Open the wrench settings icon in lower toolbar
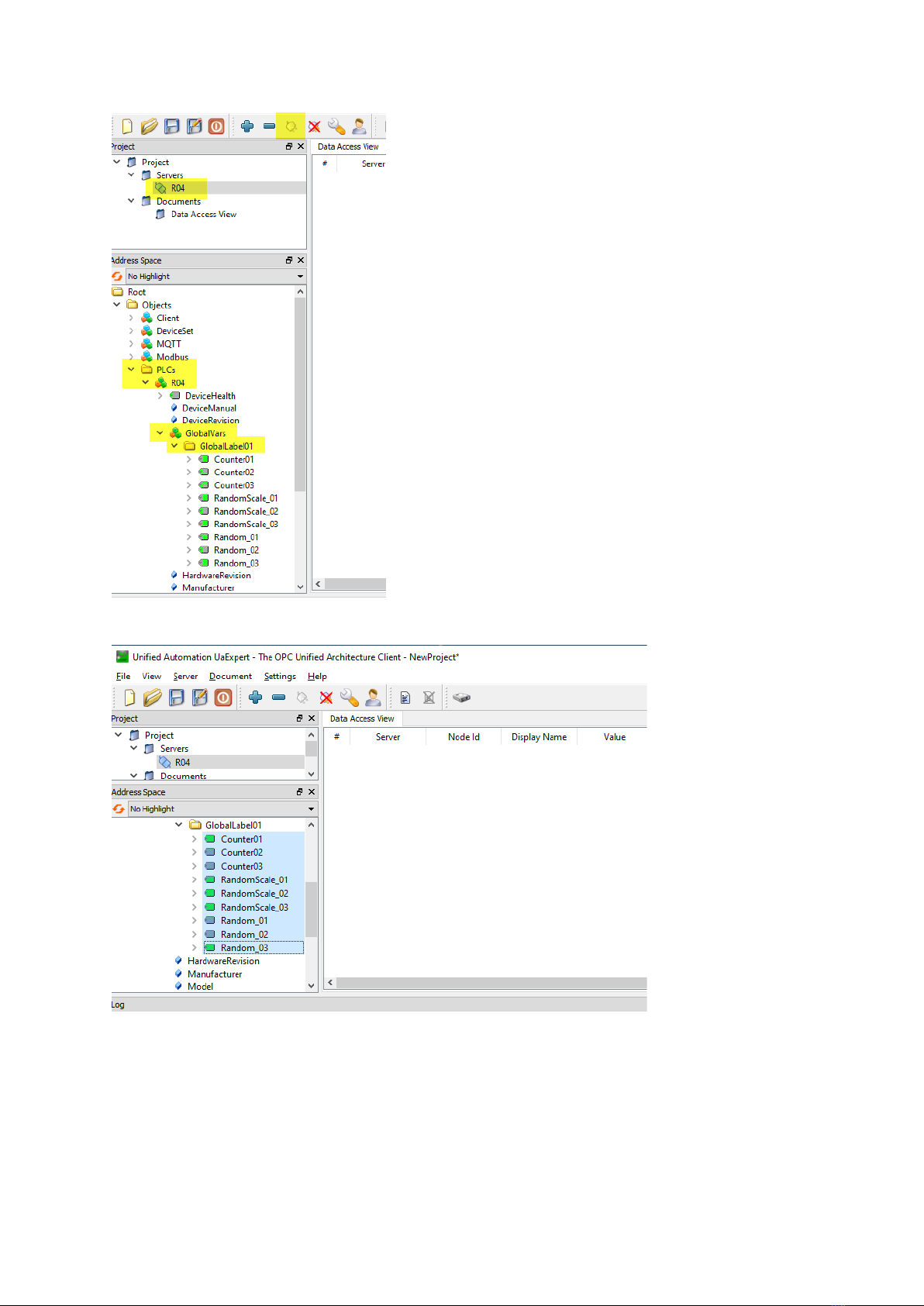 point(349,698)
